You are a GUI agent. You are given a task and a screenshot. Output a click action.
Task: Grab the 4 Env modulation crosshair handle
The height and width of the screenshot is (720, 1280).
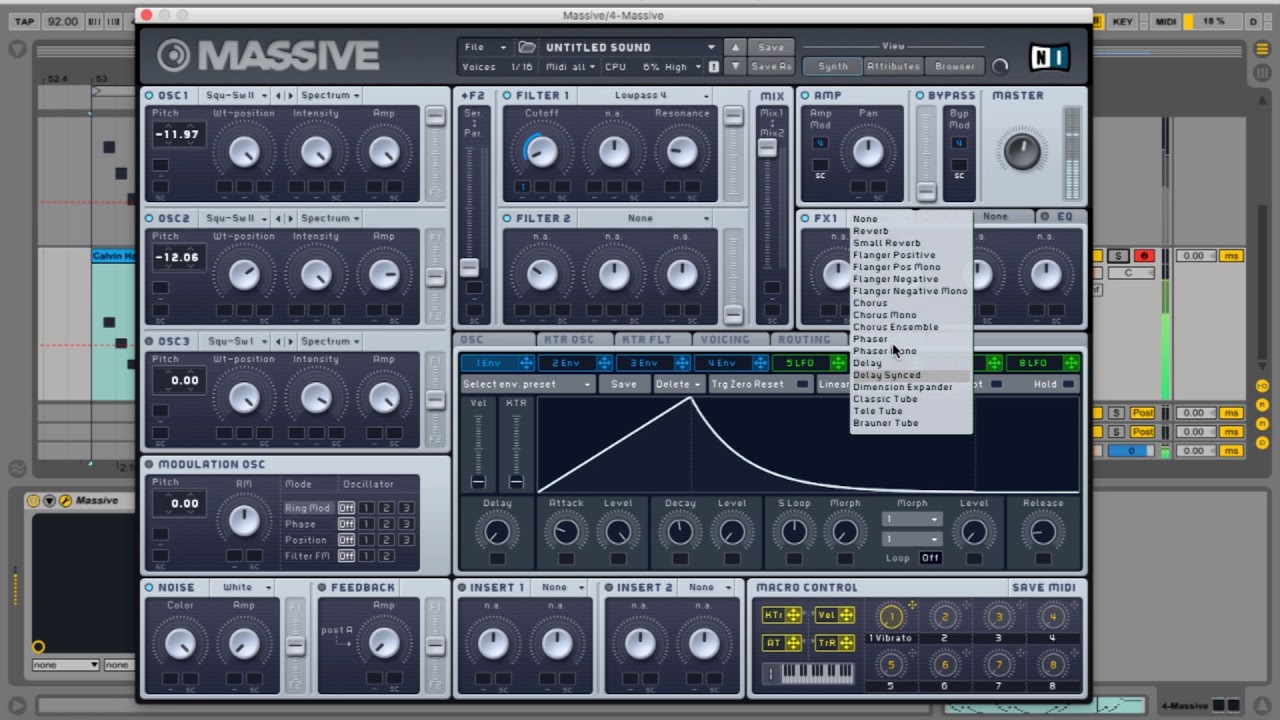pos(759,363)
